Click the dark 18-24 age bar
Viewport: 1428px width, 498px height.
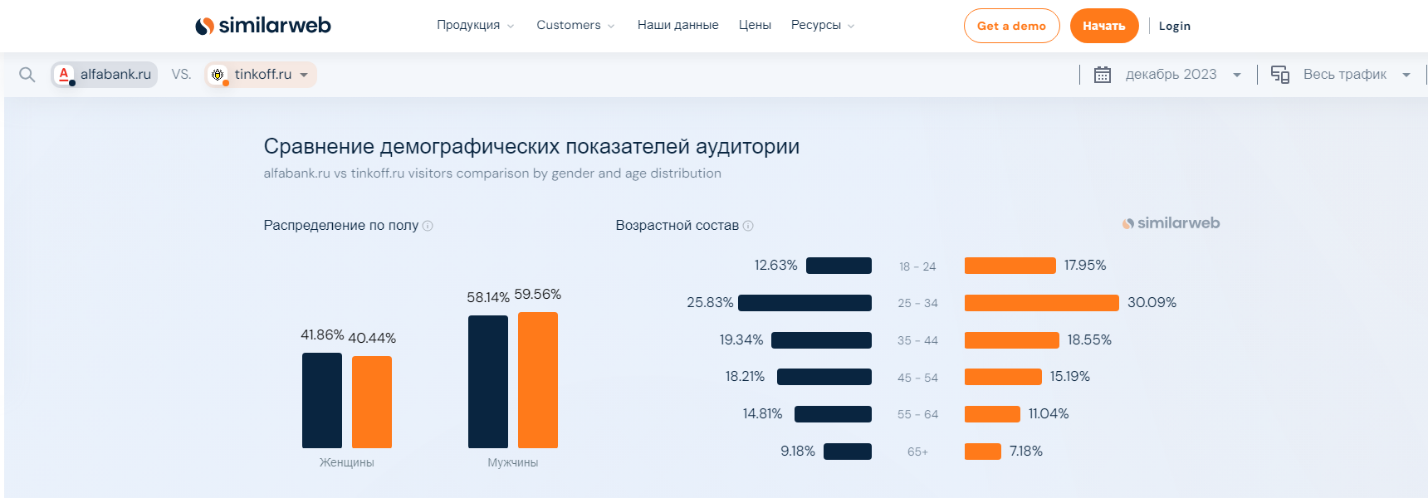[839, 265]
